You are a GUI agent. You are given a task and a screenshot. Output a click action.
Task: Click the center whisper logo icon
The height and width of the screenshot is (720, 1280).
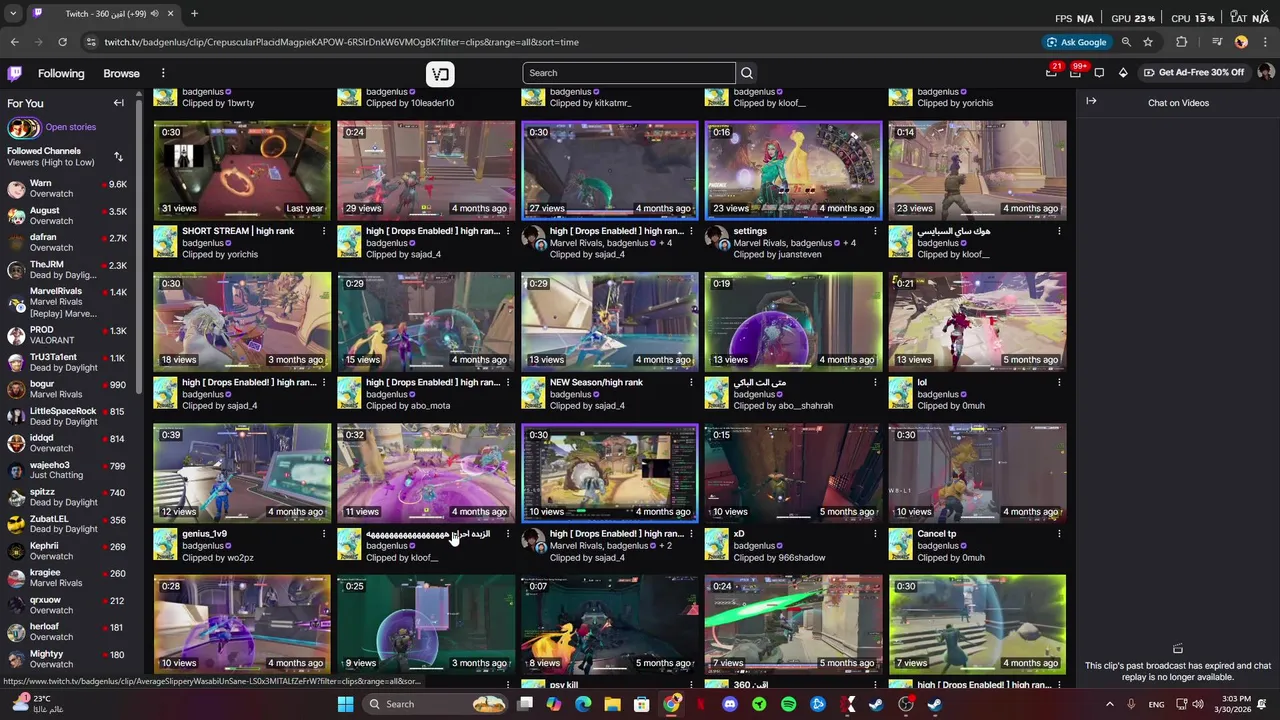click(440, 73)
